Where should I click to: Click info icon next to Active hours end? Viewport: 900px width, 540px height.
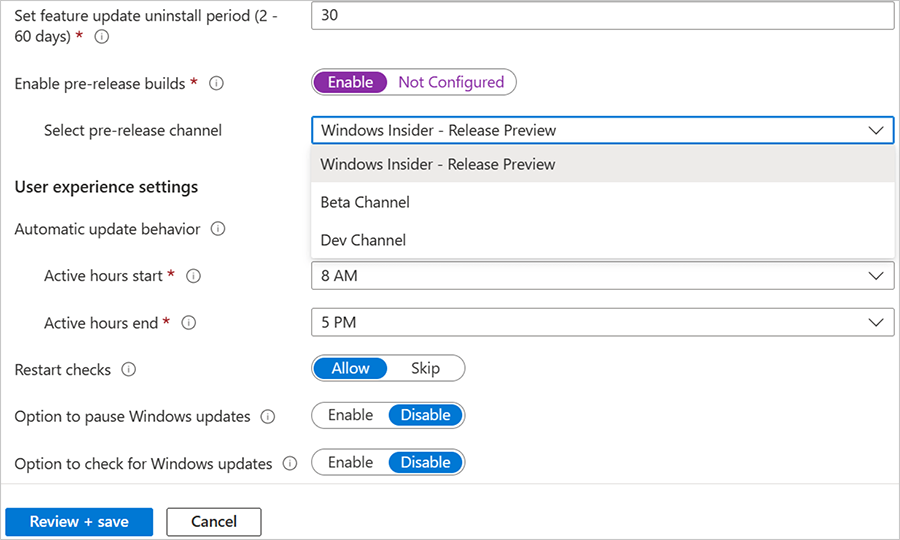pos(188,323)
